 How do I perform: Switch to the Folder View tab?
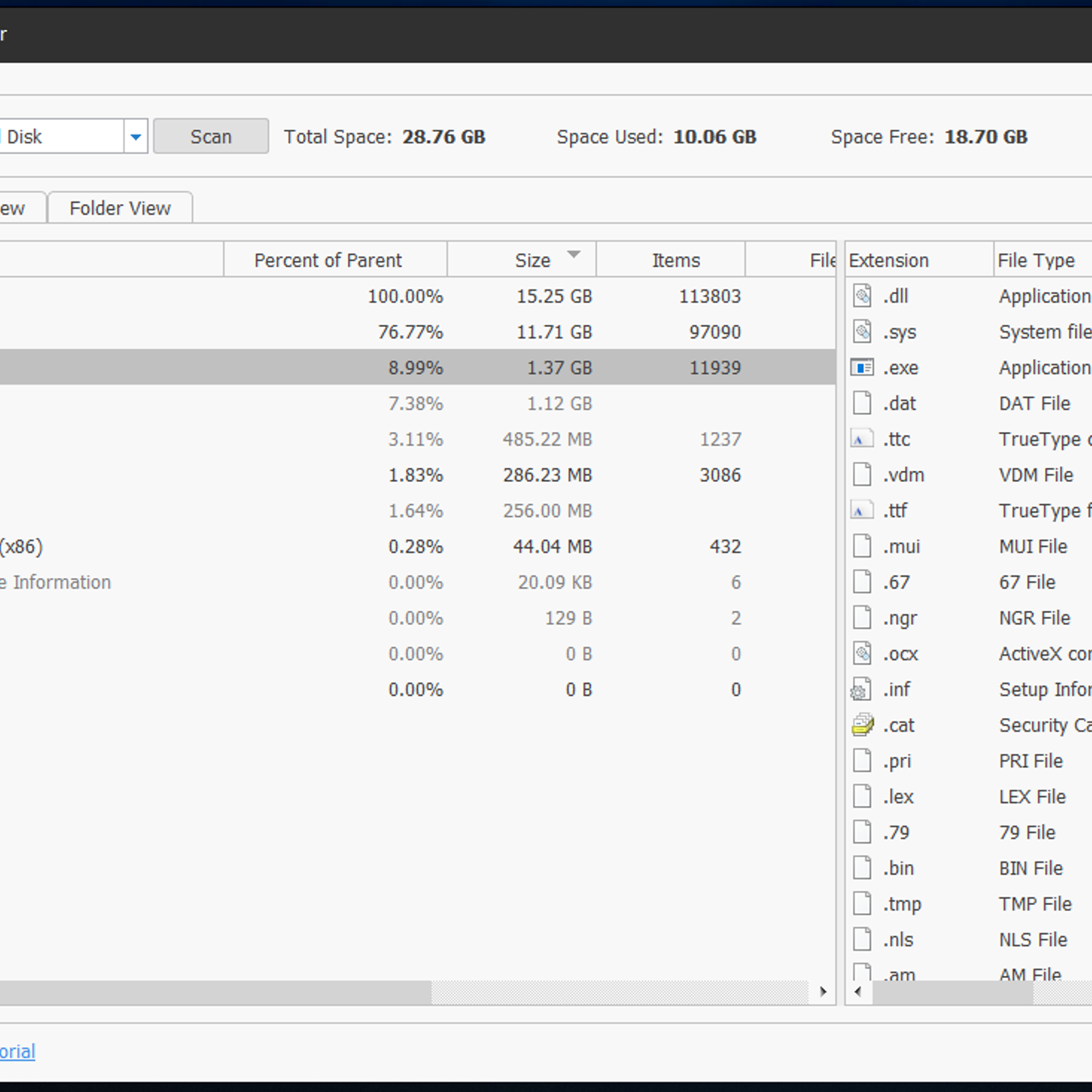coord(120,208)
